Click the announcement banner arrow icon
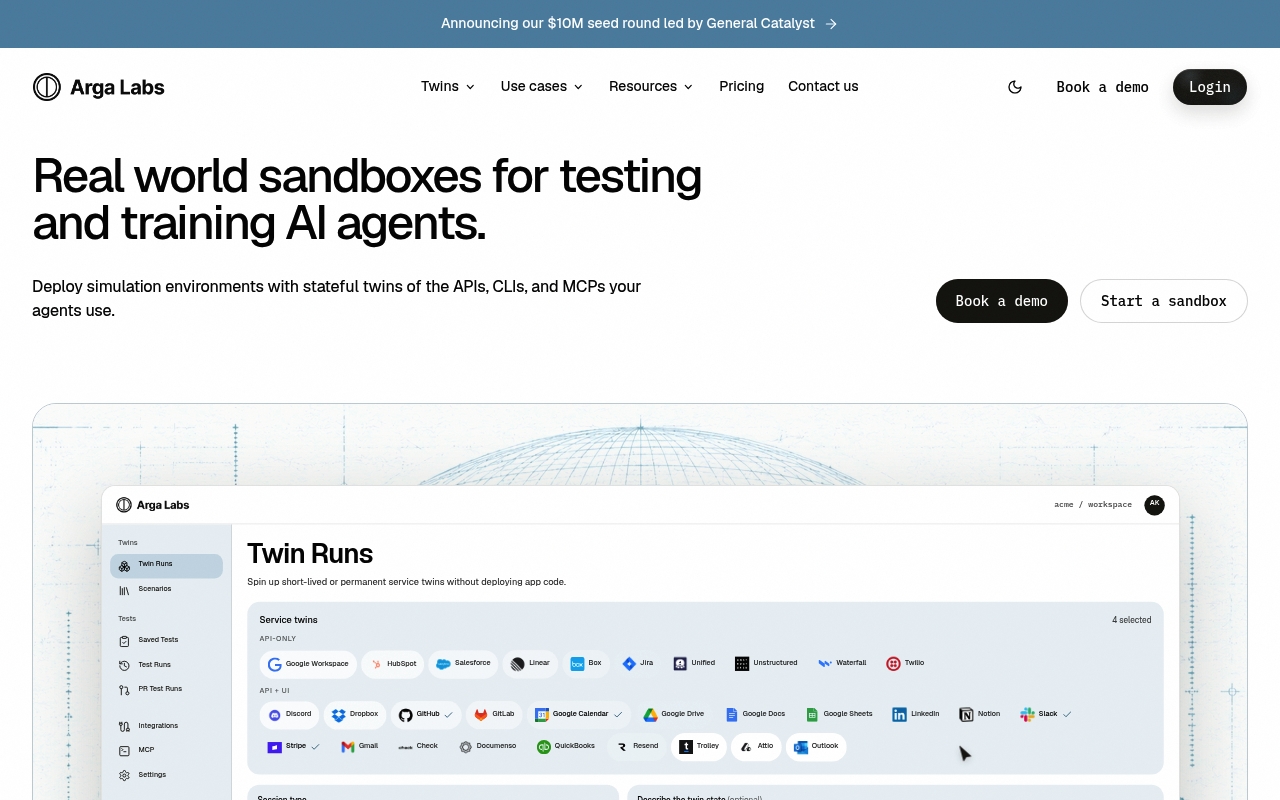Screen dimensions: 1280x800 tap(831, 23)
